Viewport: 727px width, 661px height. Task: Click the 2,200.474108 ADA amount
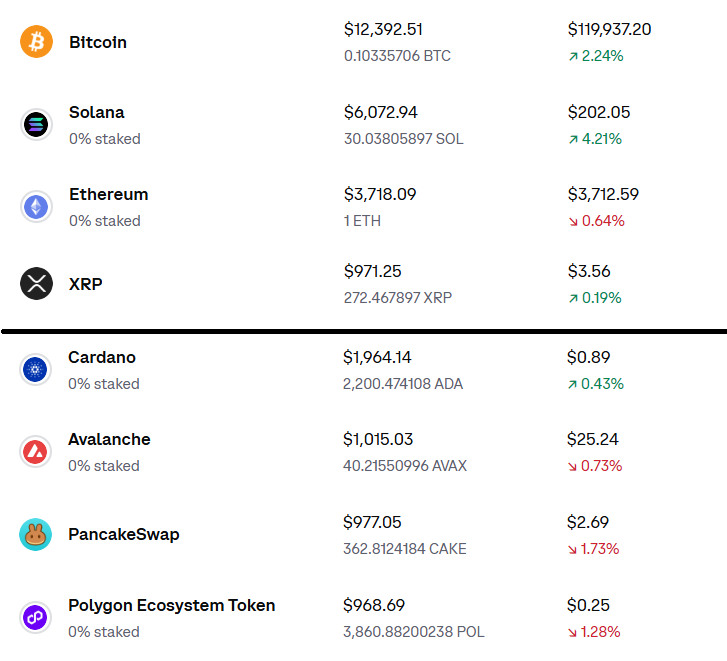click(x=402, y=384)
